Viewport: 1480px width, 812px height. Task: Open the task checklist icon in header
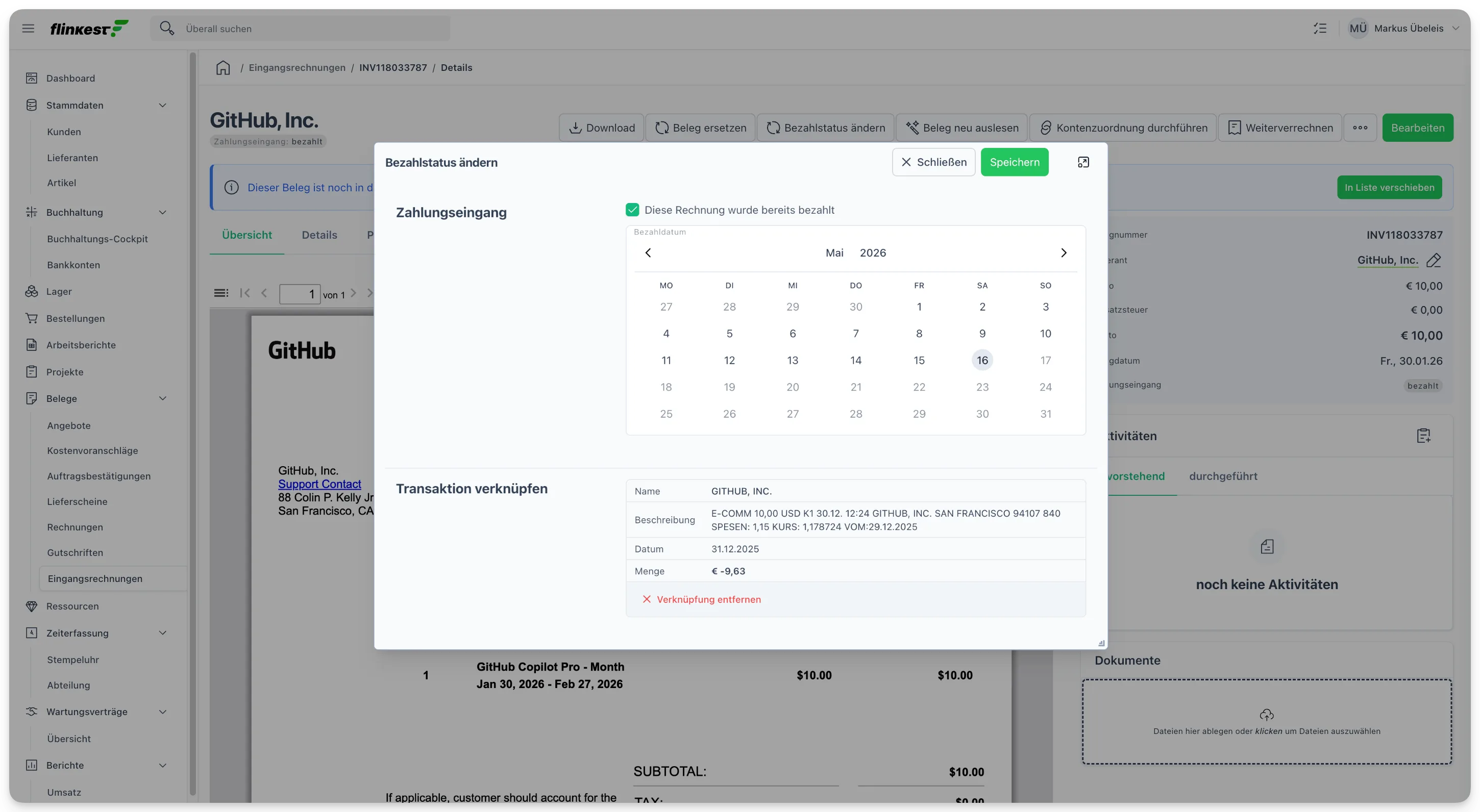coord(1320,28)
